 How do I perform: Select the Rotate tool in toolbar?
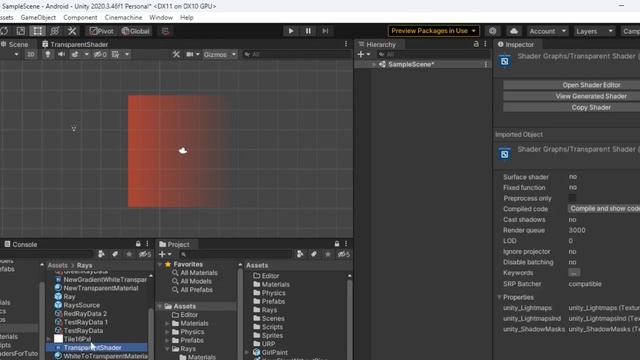(x=4, y=31)
